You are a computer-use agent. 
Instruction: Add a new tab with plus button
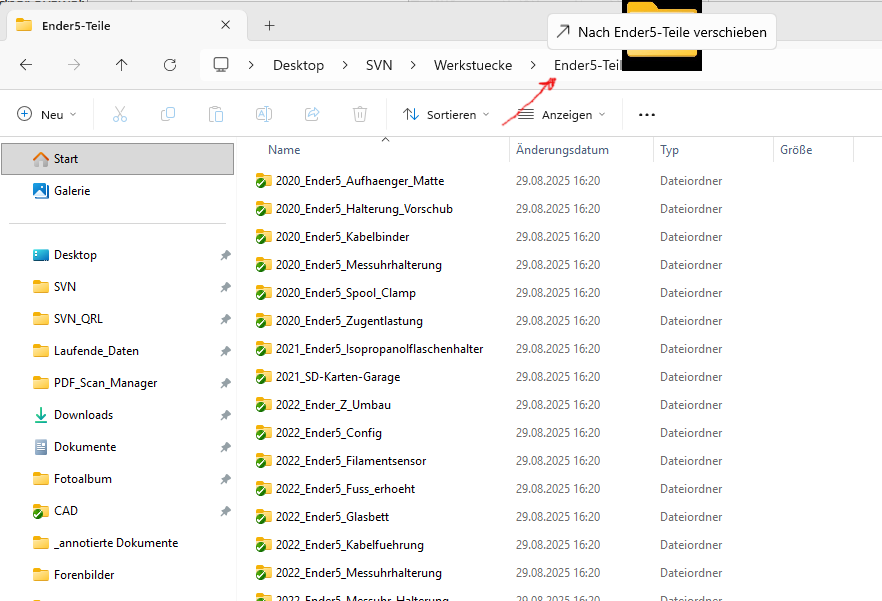(269, 25)
